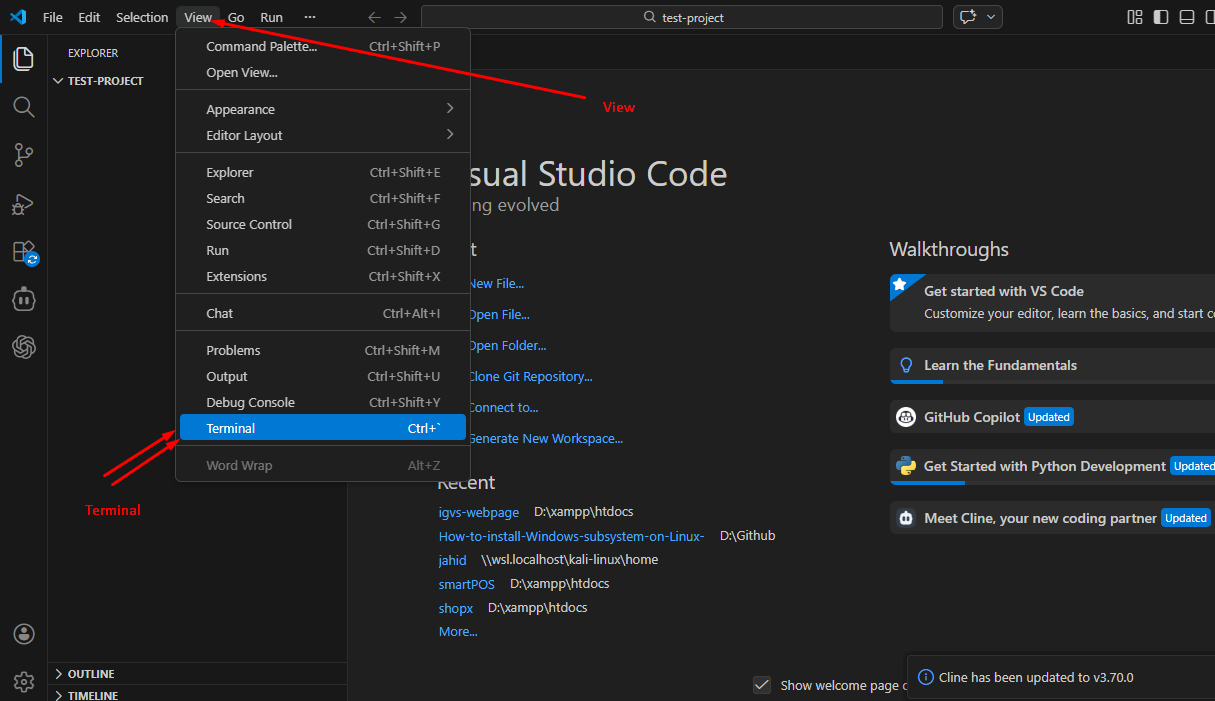Open the Go menu

pos(236,17)
